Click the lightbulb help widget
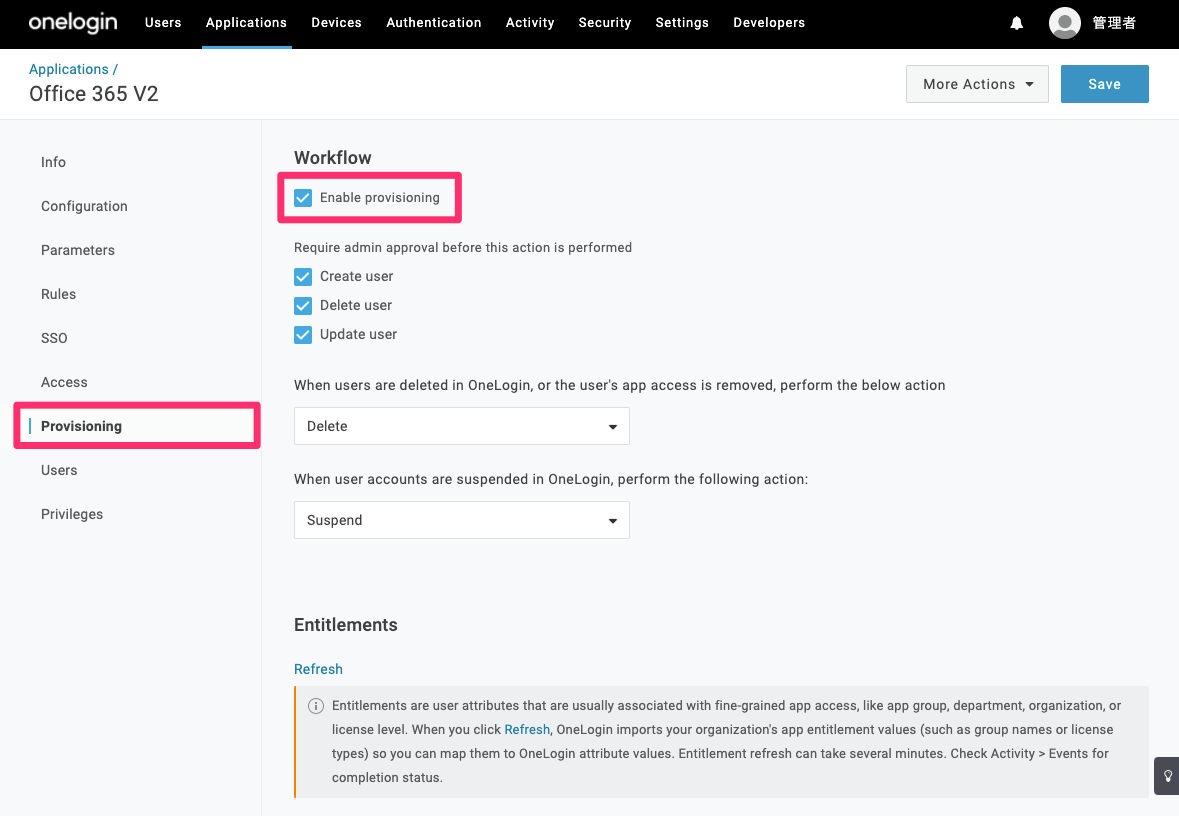The height and width of the screenshot is (816, 1179). [1168, 776]
